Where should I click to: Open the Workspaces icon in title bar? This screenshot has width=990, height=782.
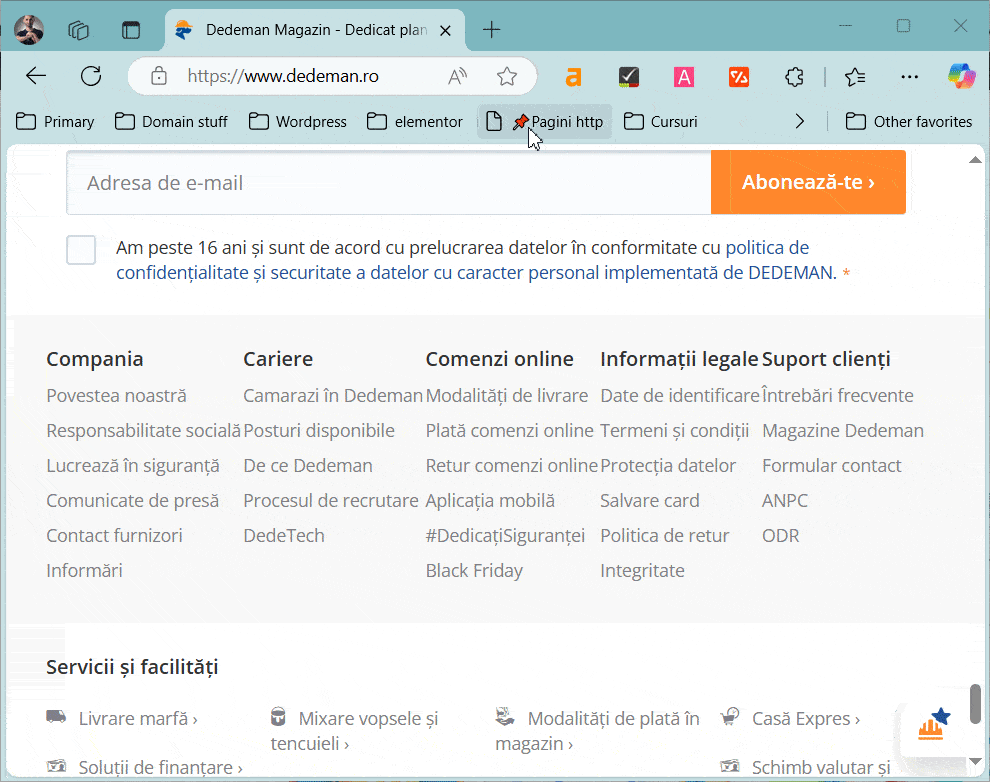tap(79, 30)
